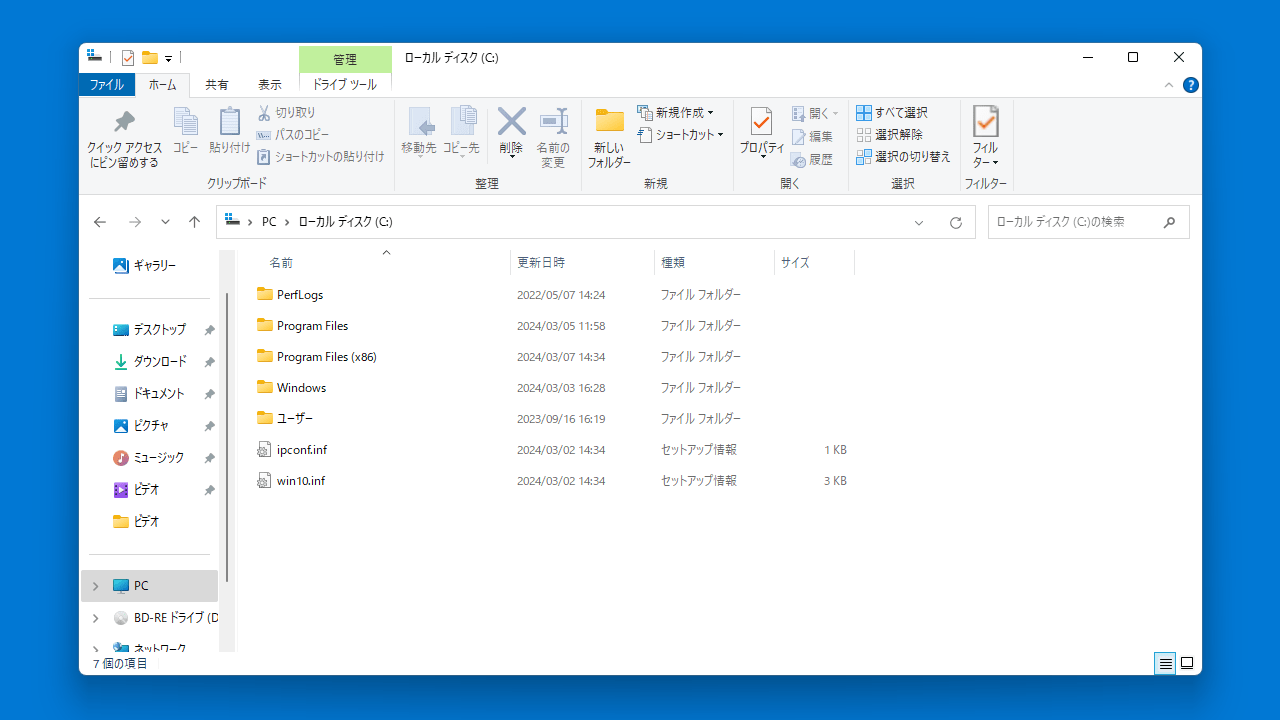This screenshot has width=1280, height=720.
Task: Switch to the 共有 (Share) tab
Action: 217,85
